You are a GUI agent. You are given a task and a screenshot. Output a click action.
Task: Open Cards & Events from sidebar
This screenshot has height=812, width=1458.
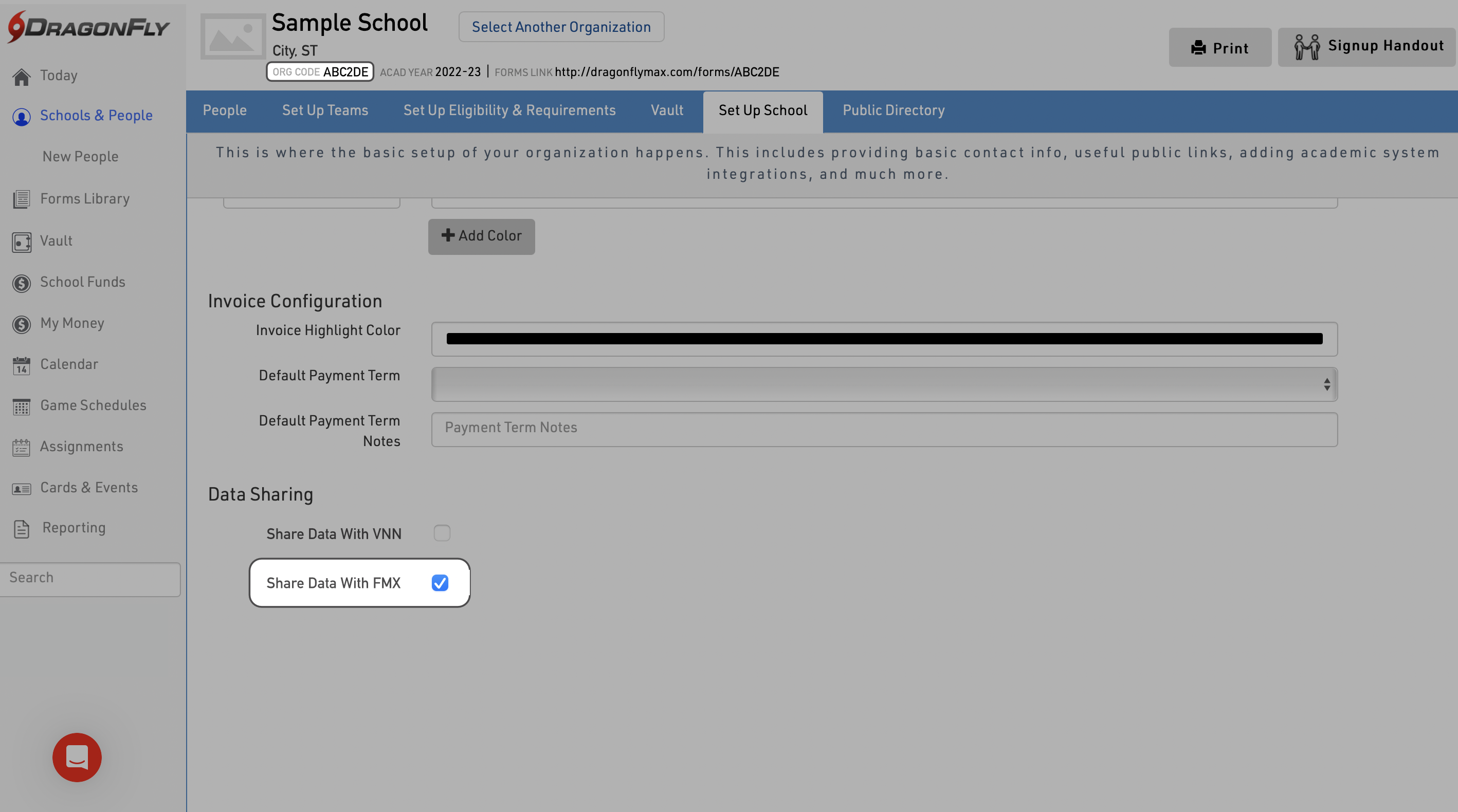[89, 487]
